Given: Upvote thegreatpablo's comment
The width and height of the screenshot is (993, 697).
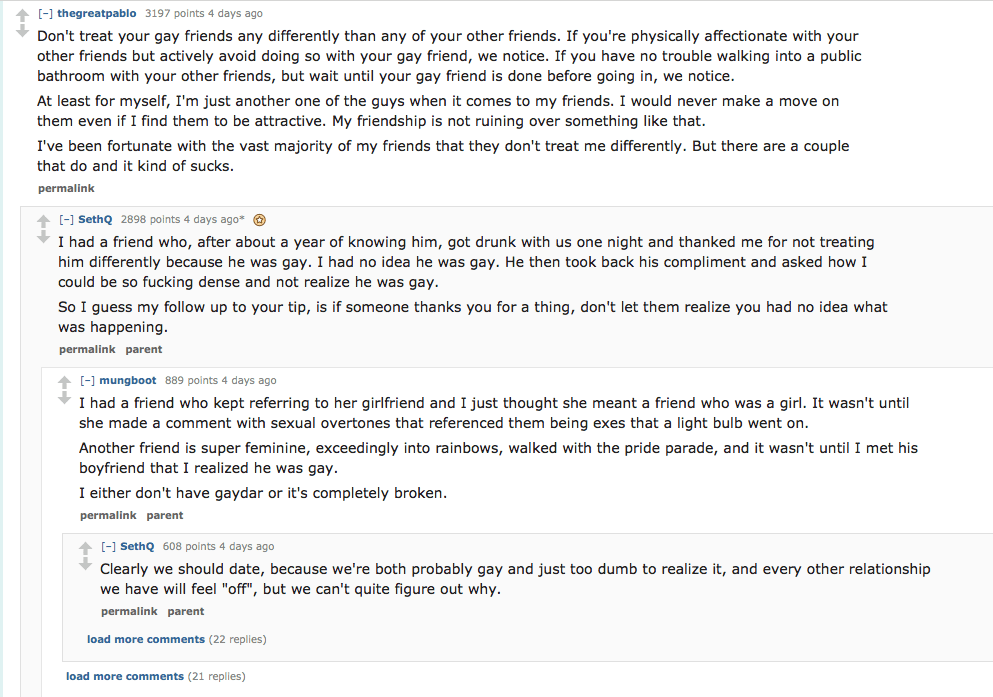Looking at the screenshot, I should click(x=22, y=15).
